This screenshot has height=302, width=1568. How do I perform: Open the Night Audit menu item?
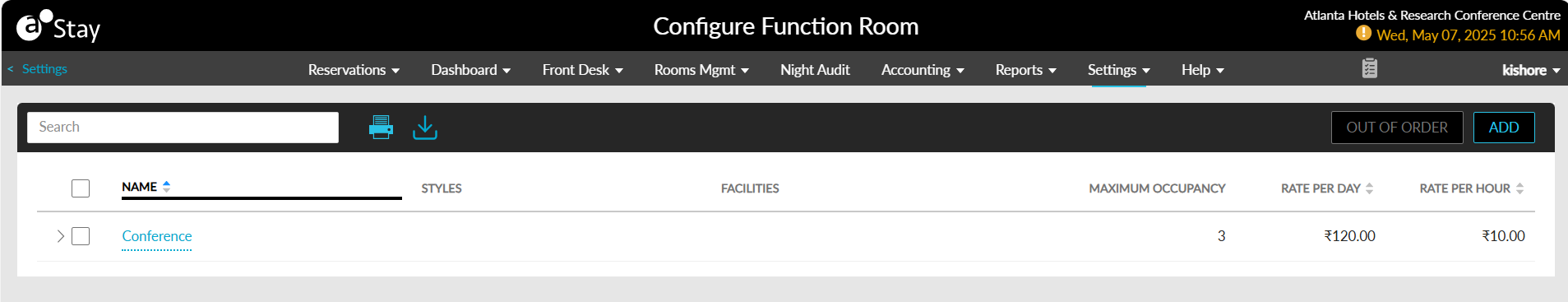click(x=815, y=70)
